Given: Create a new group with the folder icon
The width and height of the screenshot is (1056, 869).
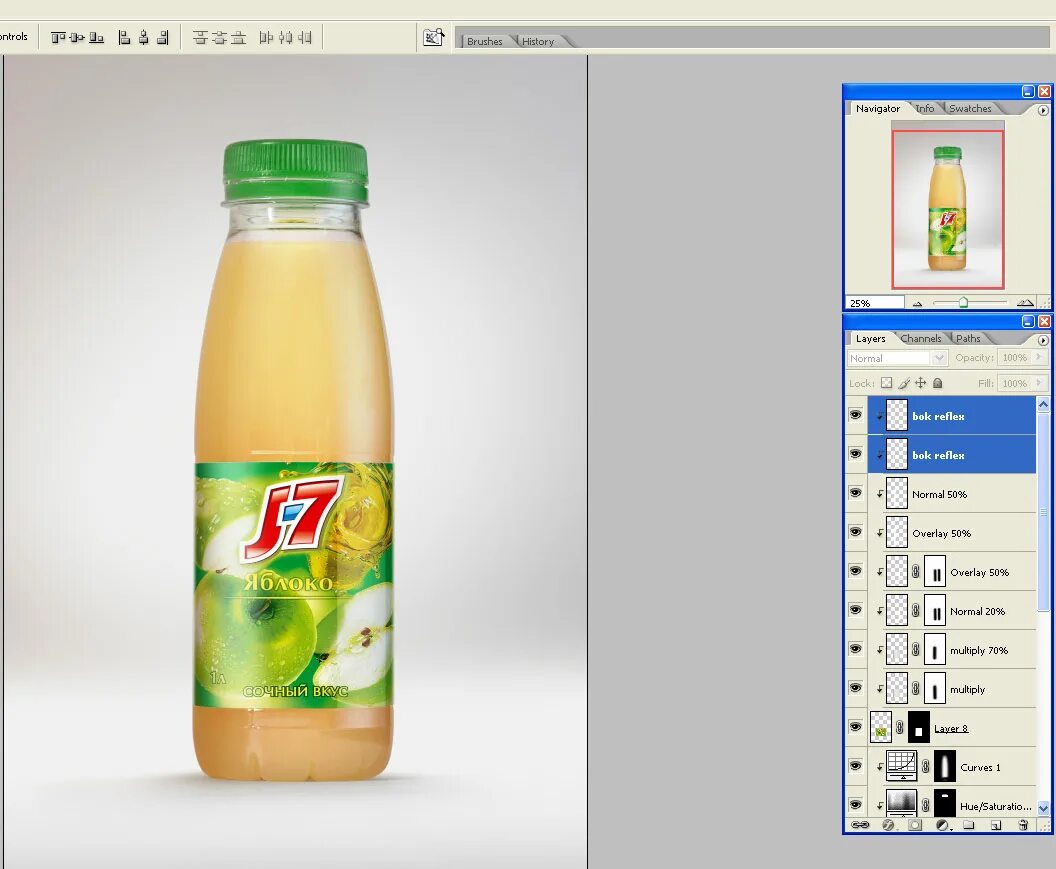Looking at the screenshot, I should [968, 825].
